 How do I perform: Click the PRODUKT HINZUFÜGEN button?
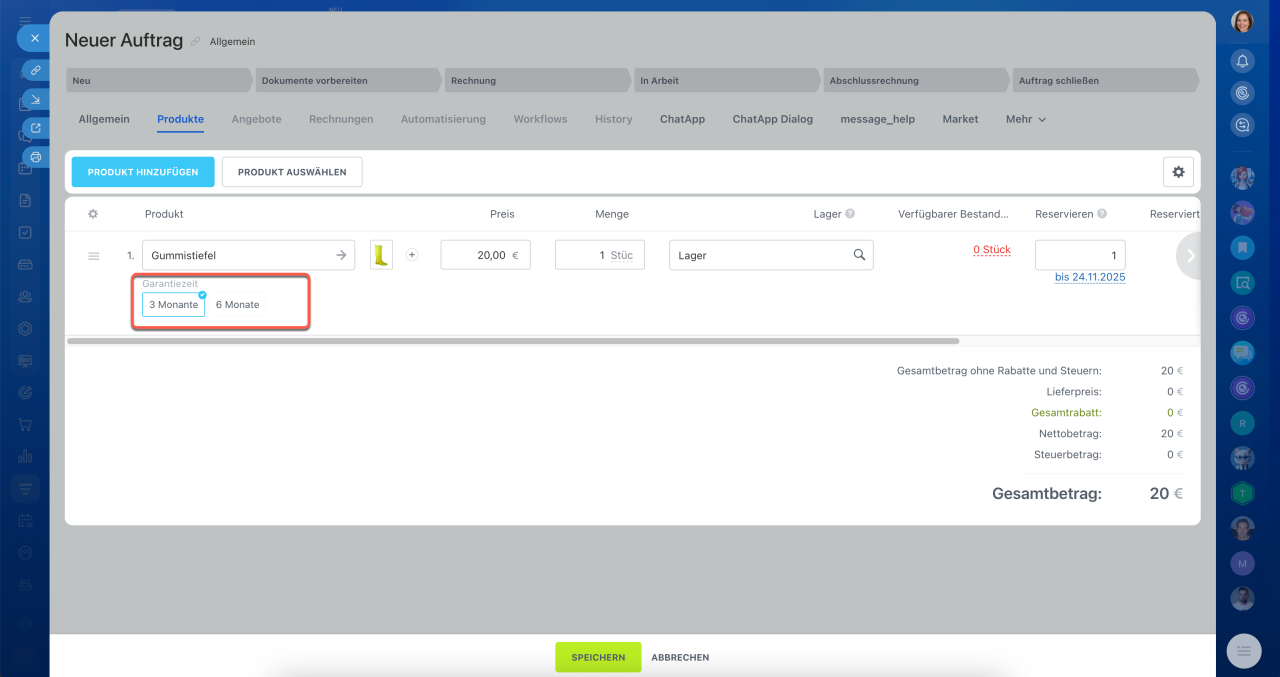click(x=143, y=172)
